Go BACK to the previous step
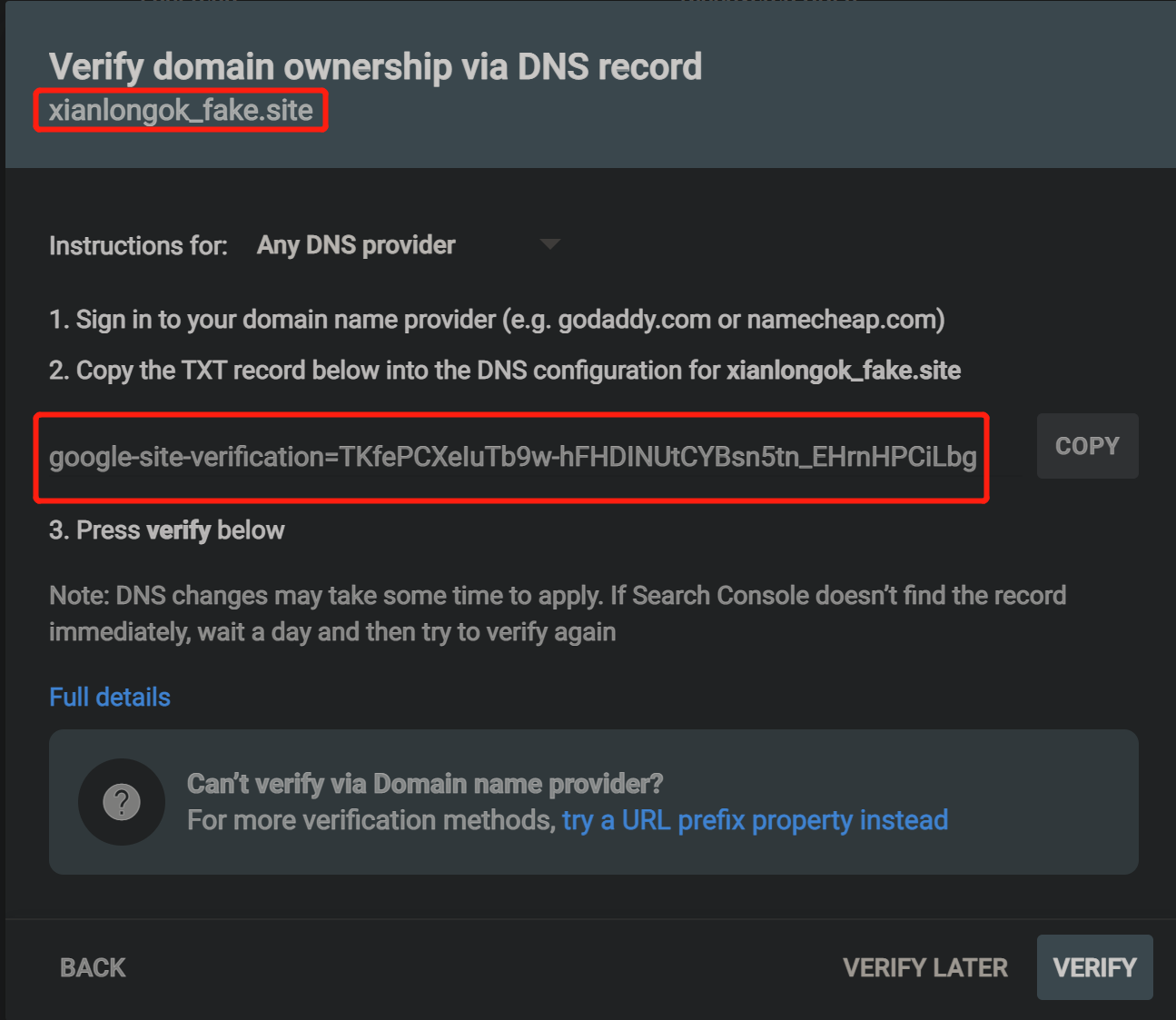Image resolution: width=1176 pixels, height=1020 pixels. click(93, 968)
